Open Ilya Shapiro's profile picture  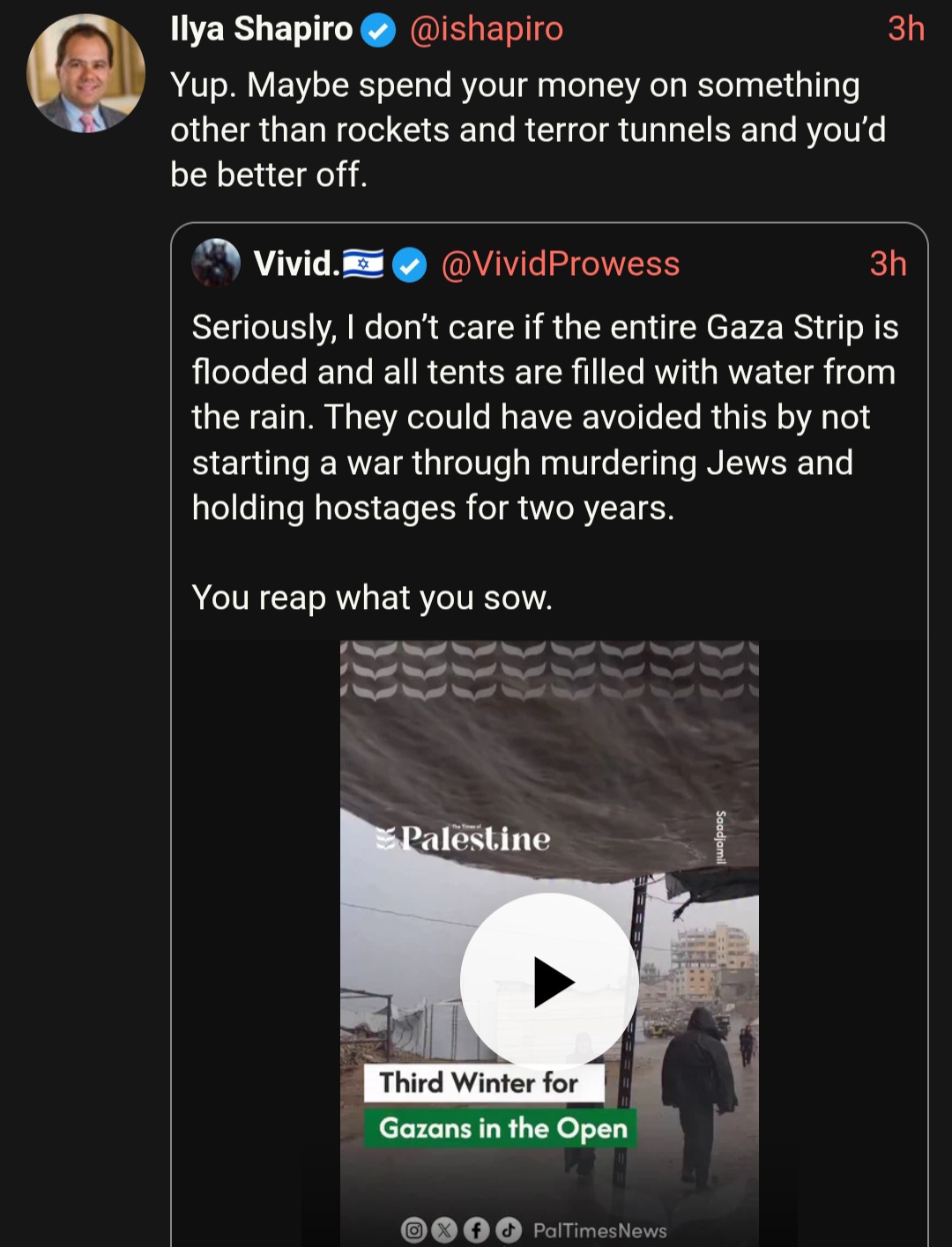86,74
